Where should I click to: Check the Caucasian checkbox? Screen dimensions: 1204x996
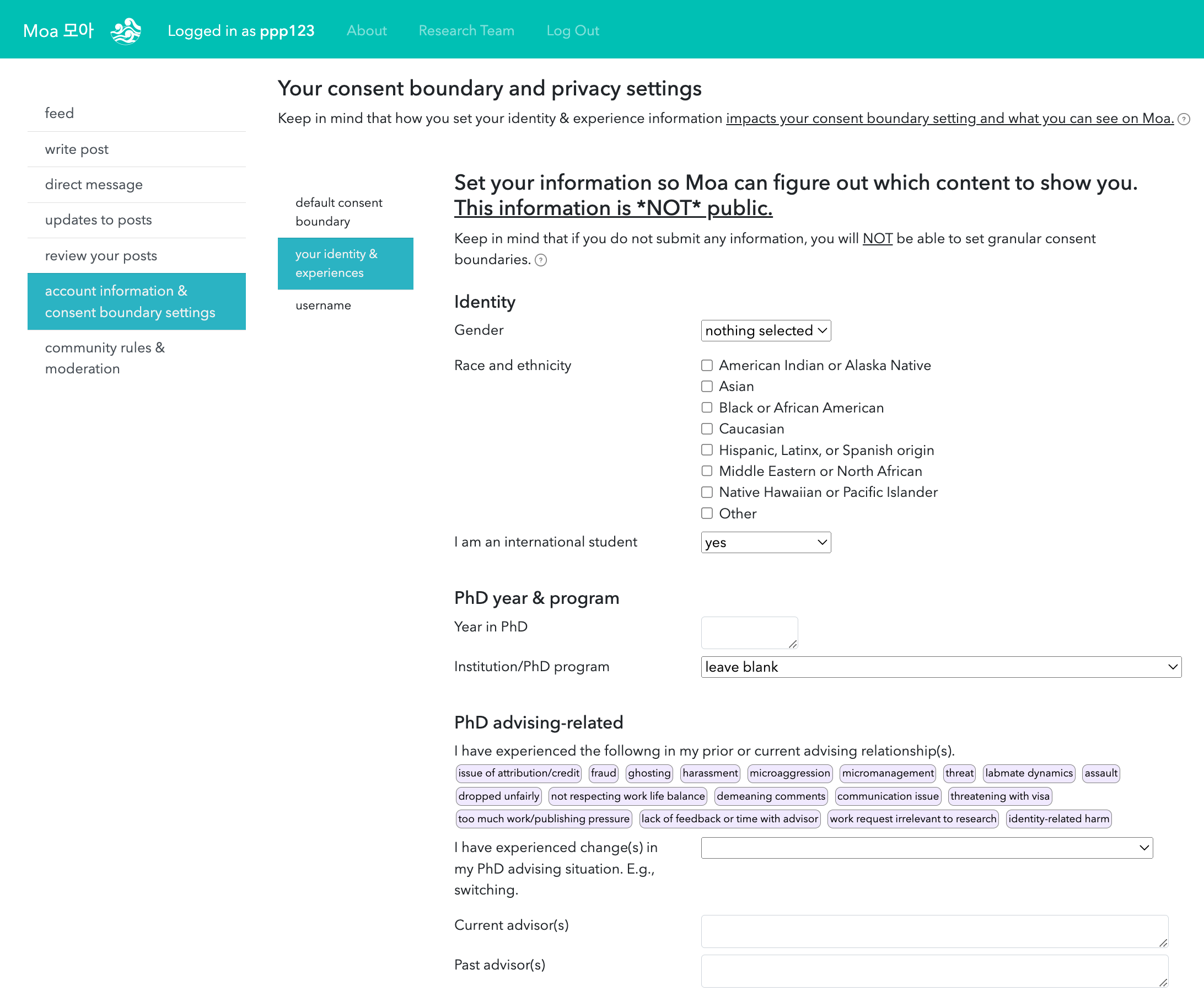[x=707, y=429]
